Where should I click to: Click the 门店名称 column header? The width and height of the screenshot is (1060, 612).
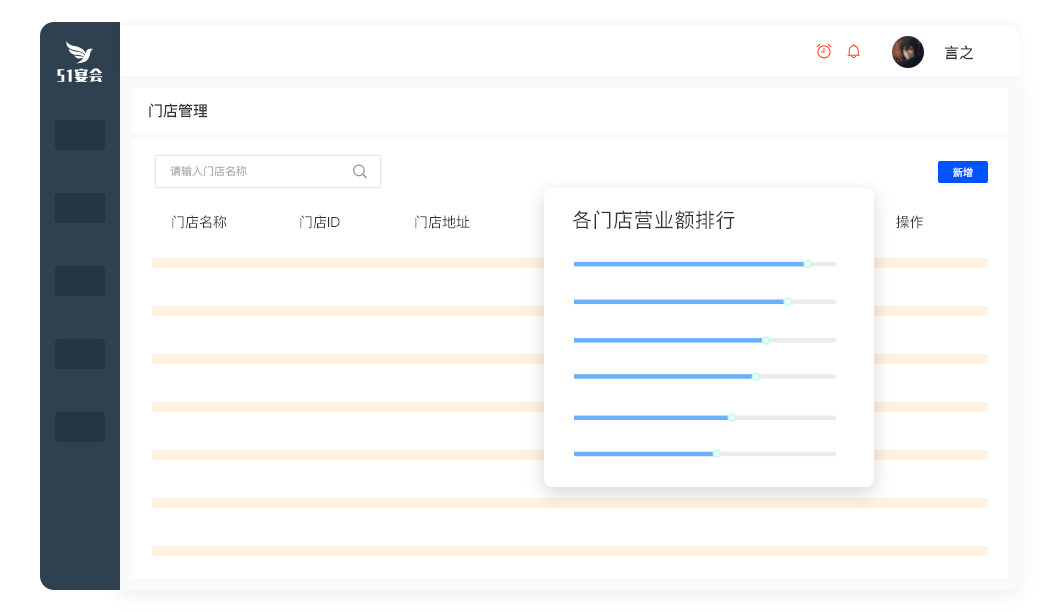coord(198,222)
